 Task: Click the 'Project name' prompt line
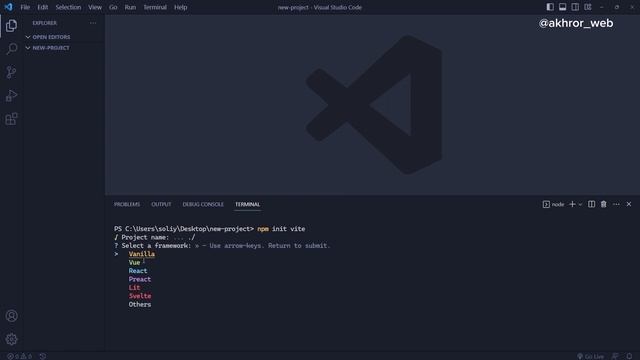(155, 237)
